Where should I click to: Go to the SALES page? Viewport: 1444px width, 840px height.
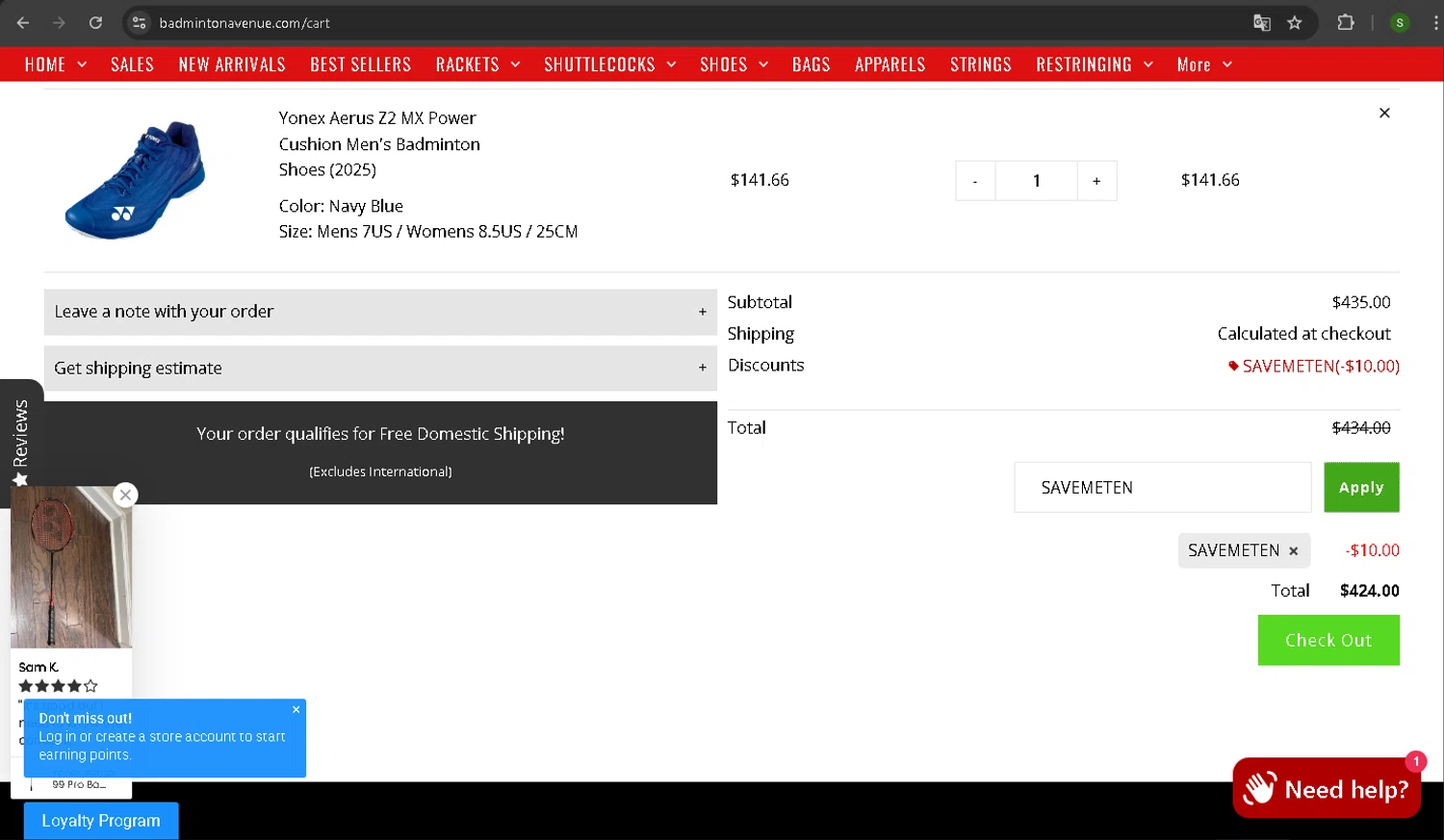point(132,64)
